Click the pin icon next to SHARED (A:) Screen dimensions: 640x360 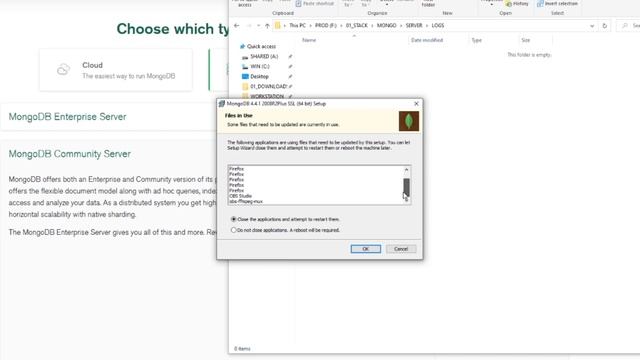point(290,56)
